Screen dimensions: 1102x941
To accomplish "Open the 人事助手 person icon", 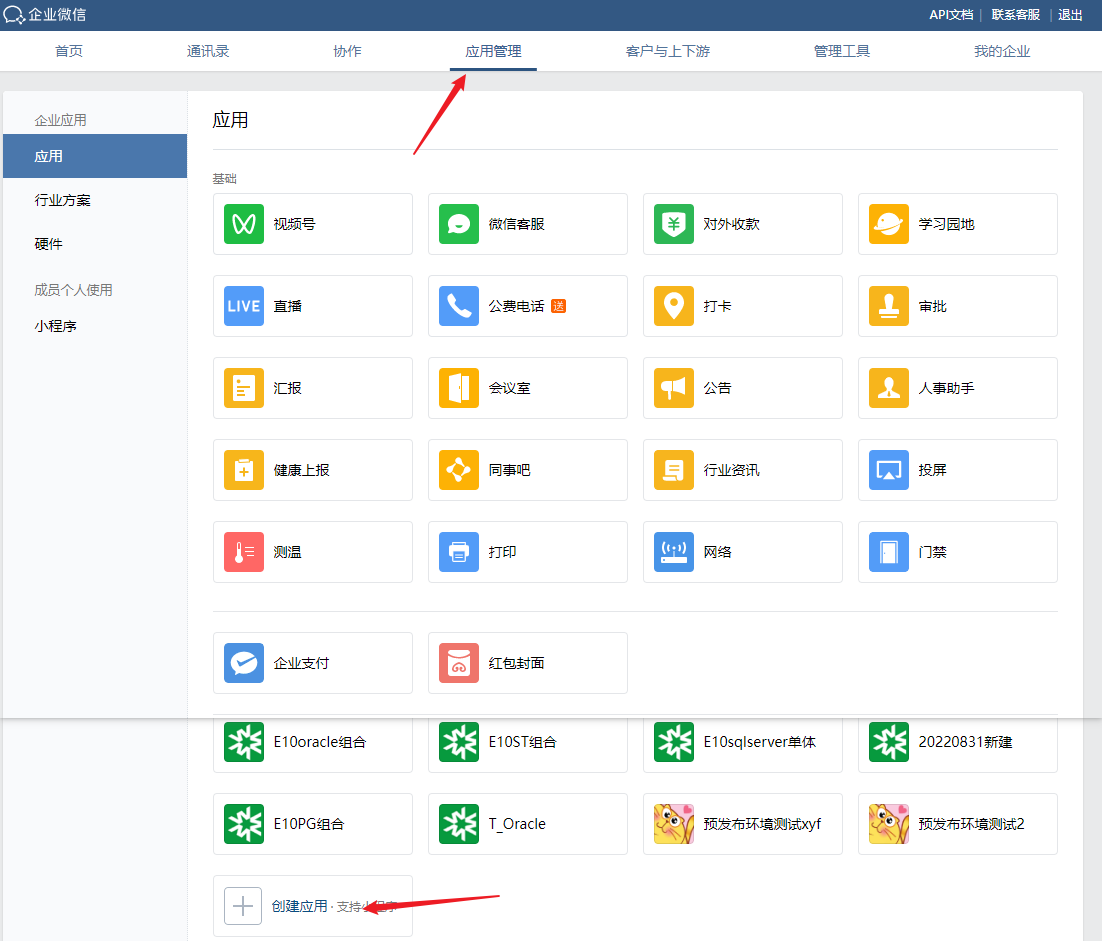I will (x=889, y=388).
